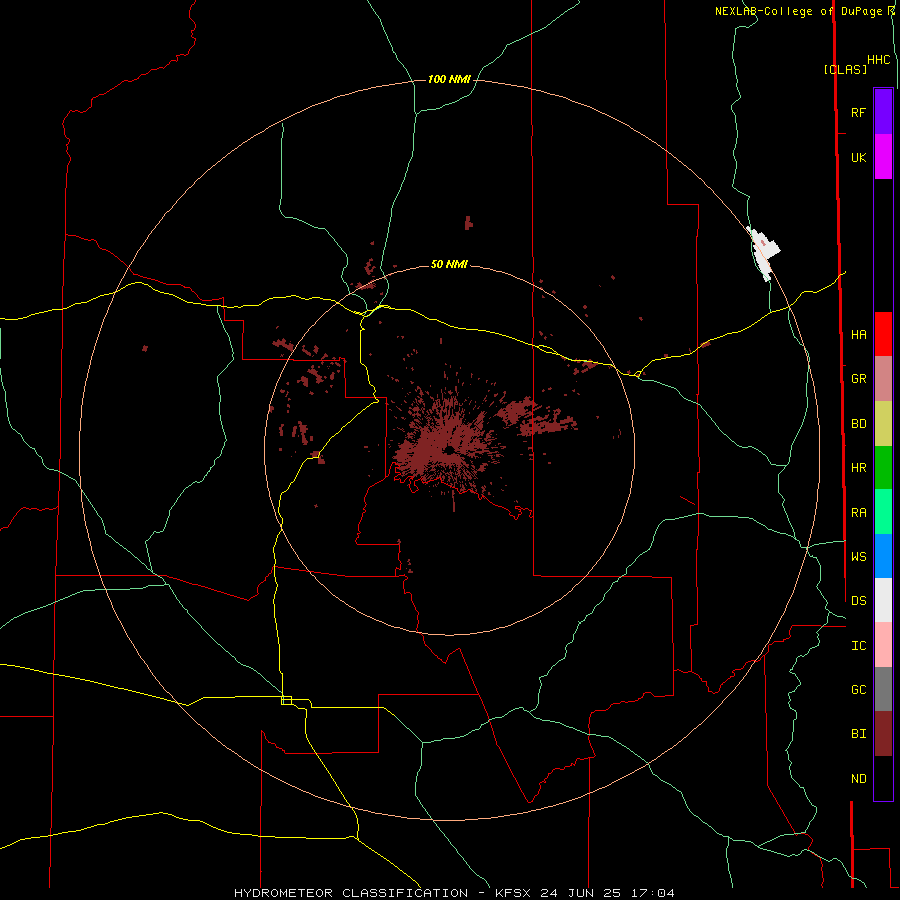Click the RA legend label
This screenshot has width=900, height=900.
click(858, 513)
